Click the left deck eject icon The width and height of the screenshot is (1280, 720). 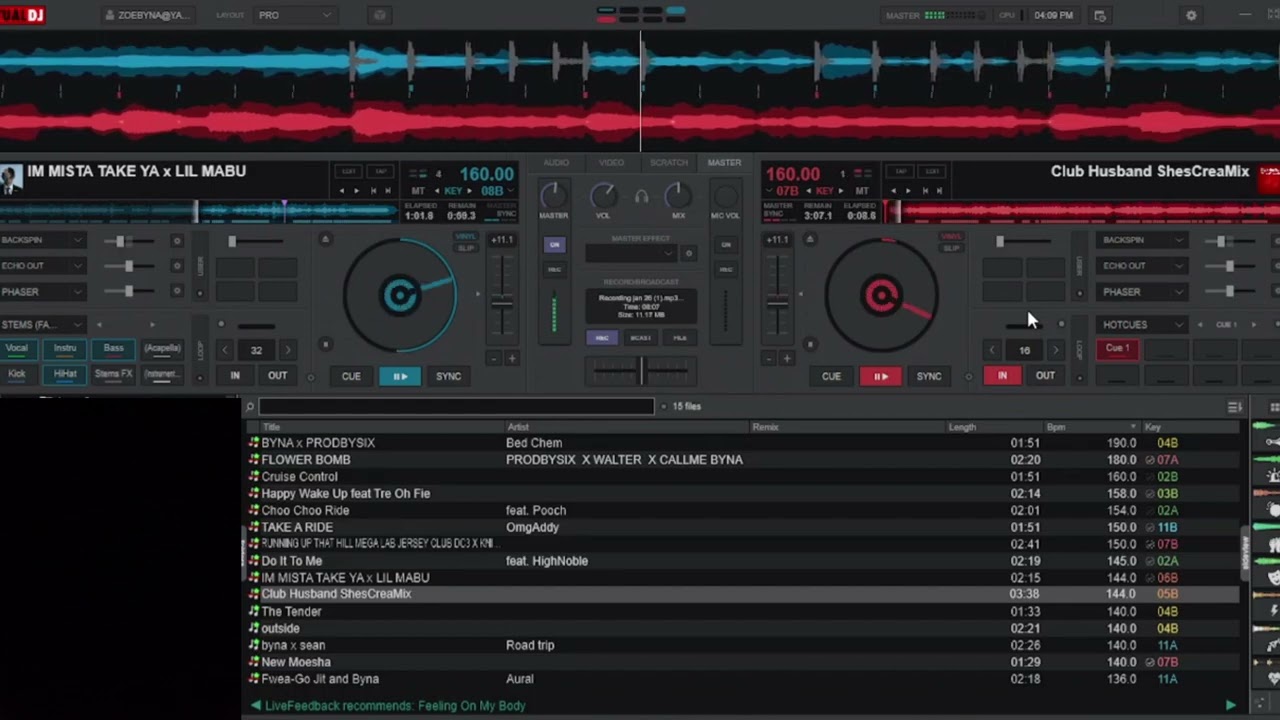pos(325,239)
